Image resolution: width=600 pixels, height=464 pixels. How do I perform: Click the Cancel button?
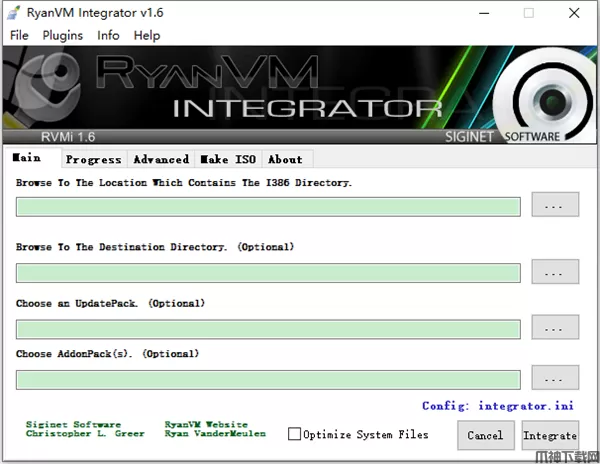pos(486,435)
